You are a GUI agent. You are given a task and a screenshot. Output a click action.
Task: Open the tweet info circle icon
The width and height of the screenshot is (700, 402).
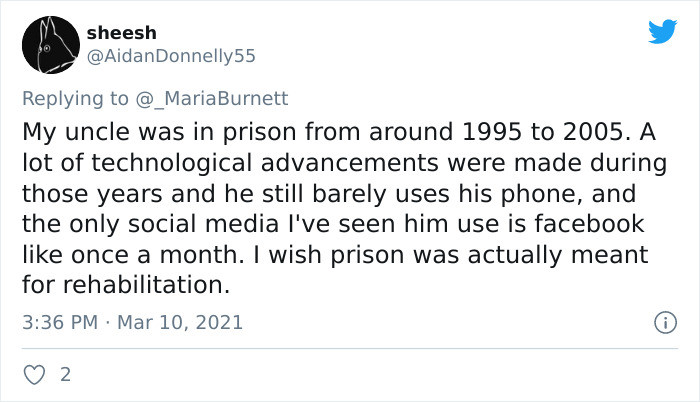pyautogui.click(x=661, y=323)
